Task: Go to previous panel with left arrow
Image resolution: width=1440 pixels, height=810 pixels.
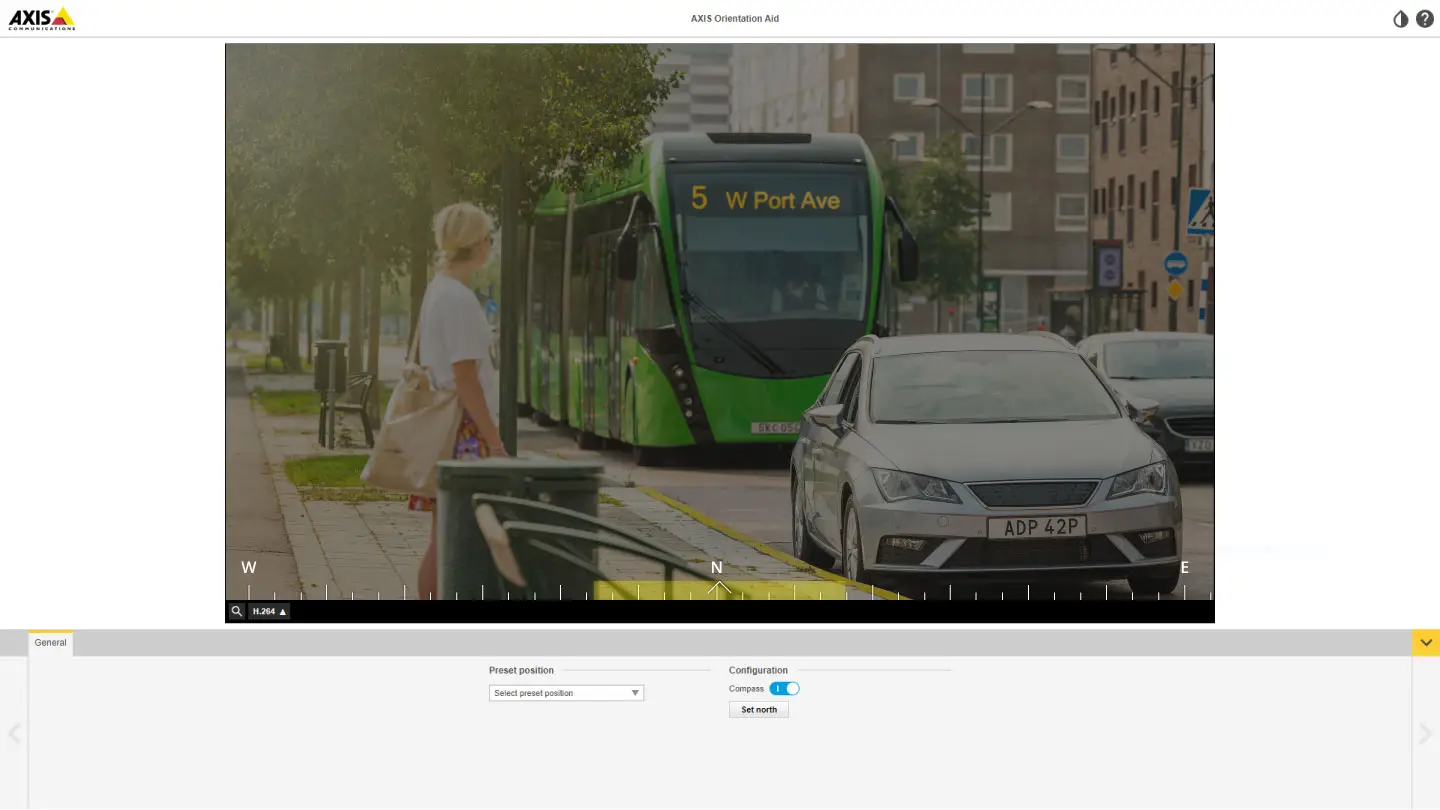Action: coord(14,733)
